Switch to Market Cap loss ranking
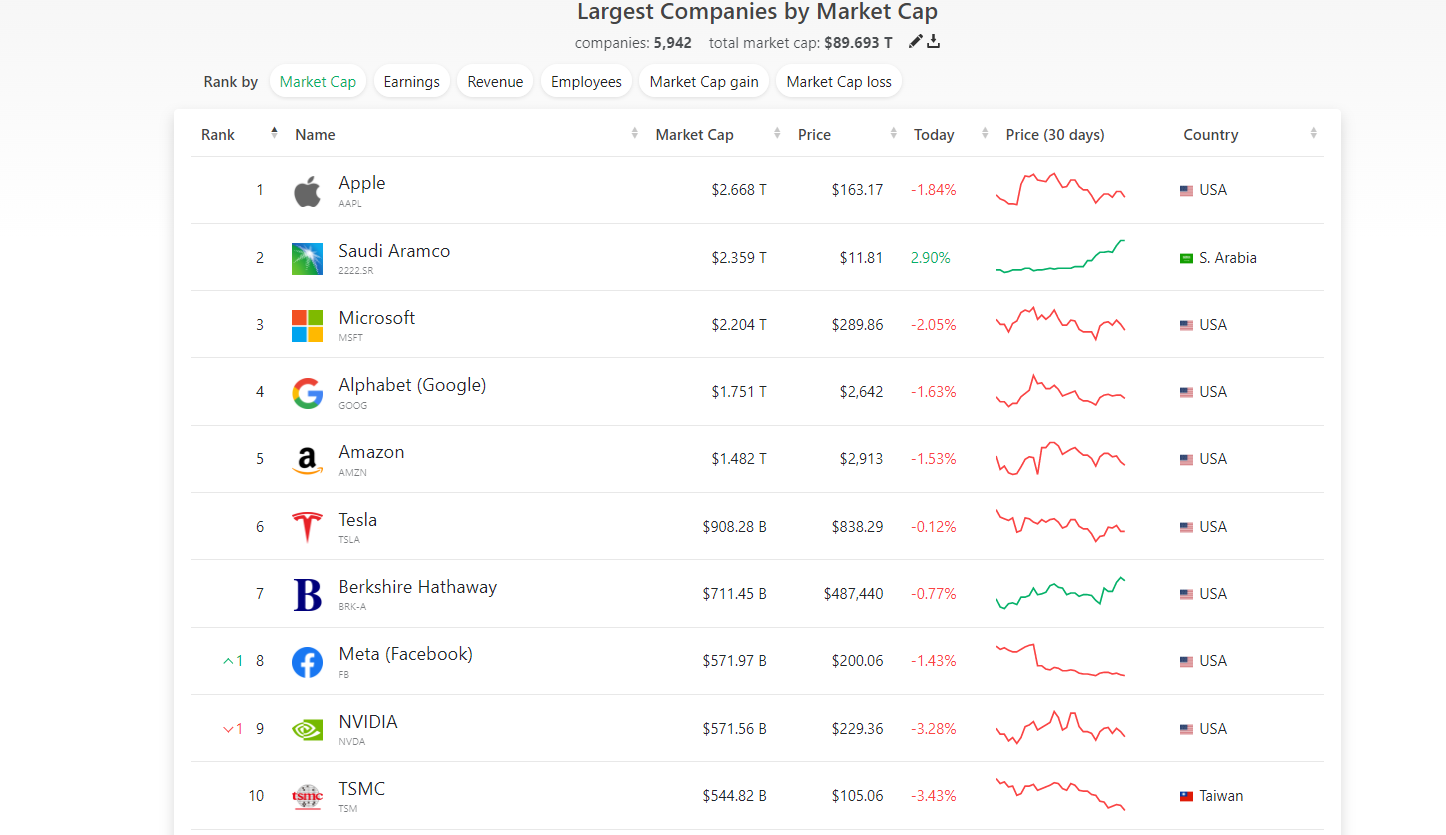Image resolution: width=1446 pixels, height=835 pixels. 839,82
